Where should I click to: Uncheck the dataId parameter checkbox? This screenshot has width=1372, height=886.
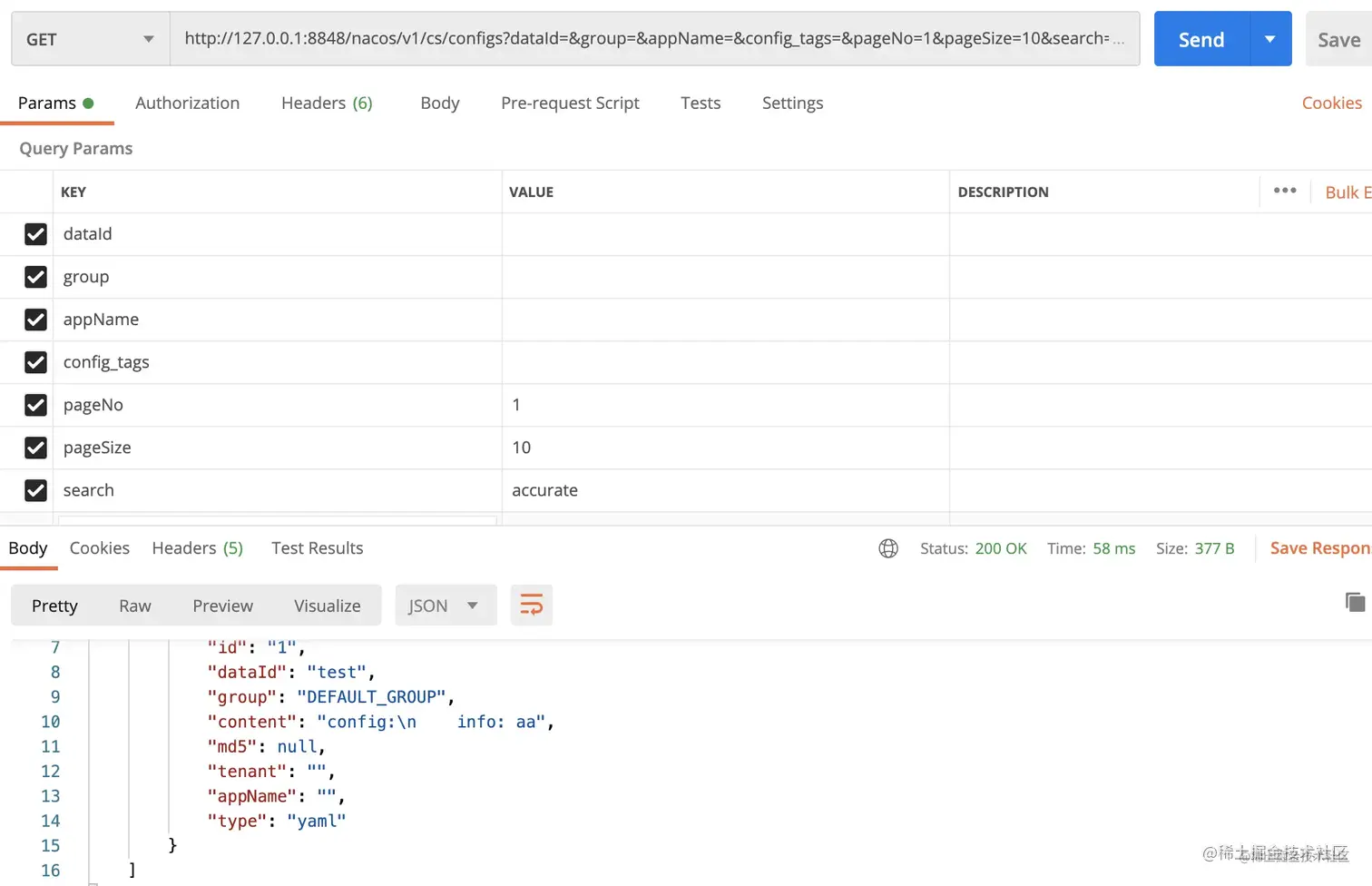pos(35,234)
